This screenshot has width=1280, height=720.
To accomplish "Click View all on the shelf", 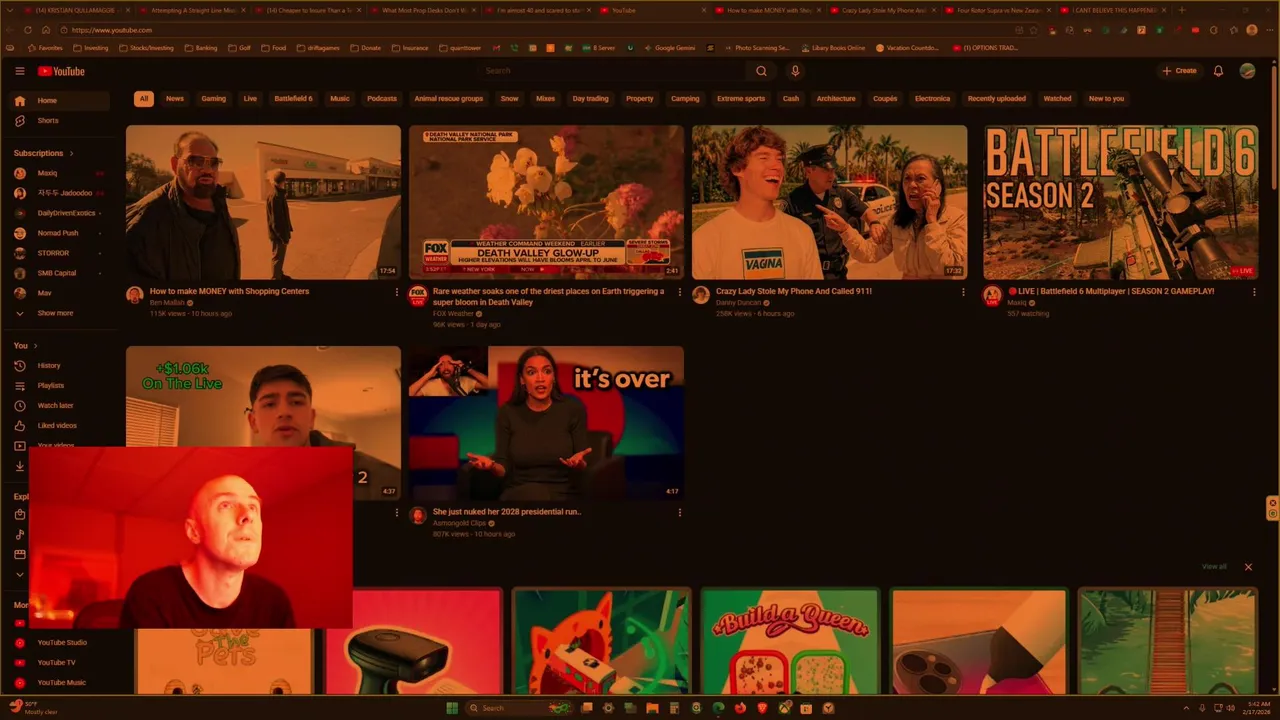I will (1214, 567).
